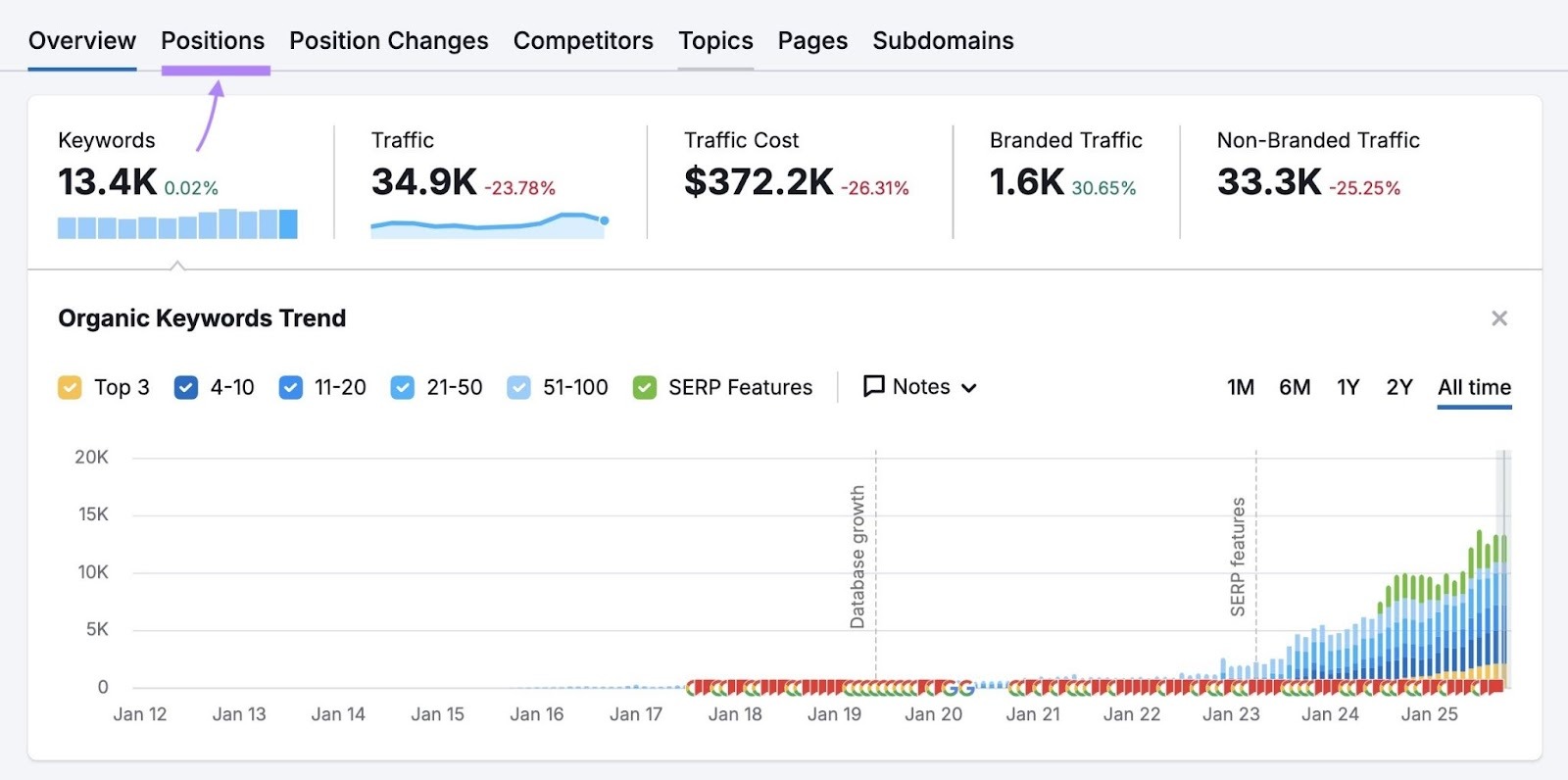Switch to the Competitors tab
Image resolution: width=1568 pixels, height=780 pixels.
tap(583, 41)
